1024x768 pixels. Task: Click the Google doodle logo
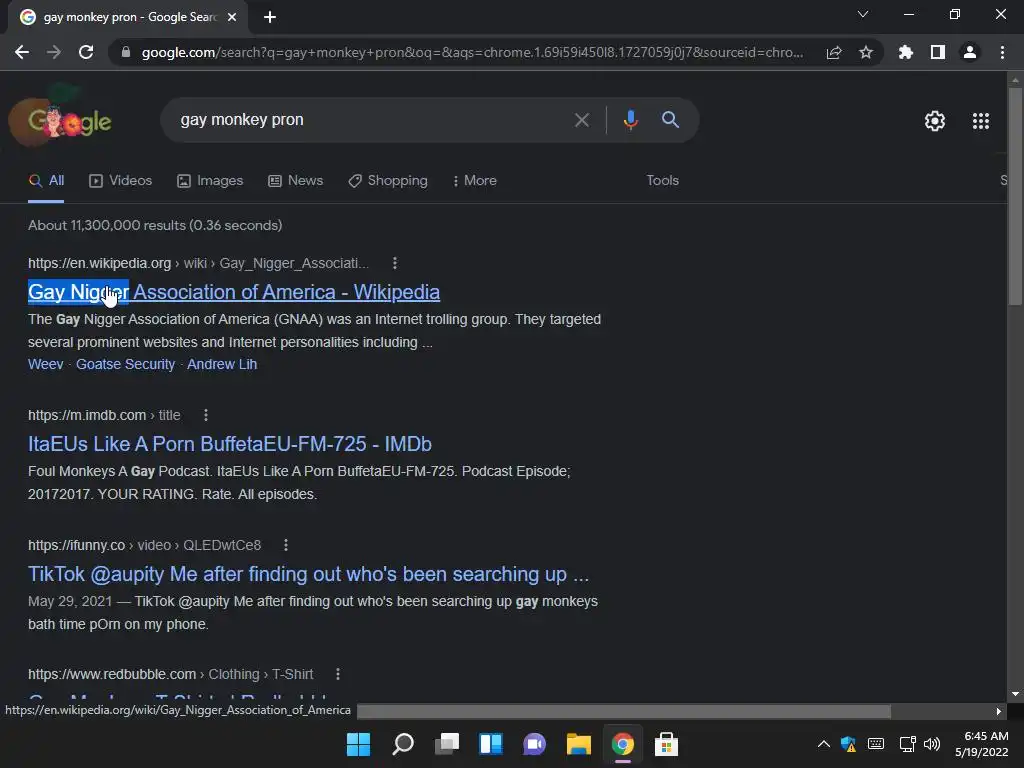point(61,118)
